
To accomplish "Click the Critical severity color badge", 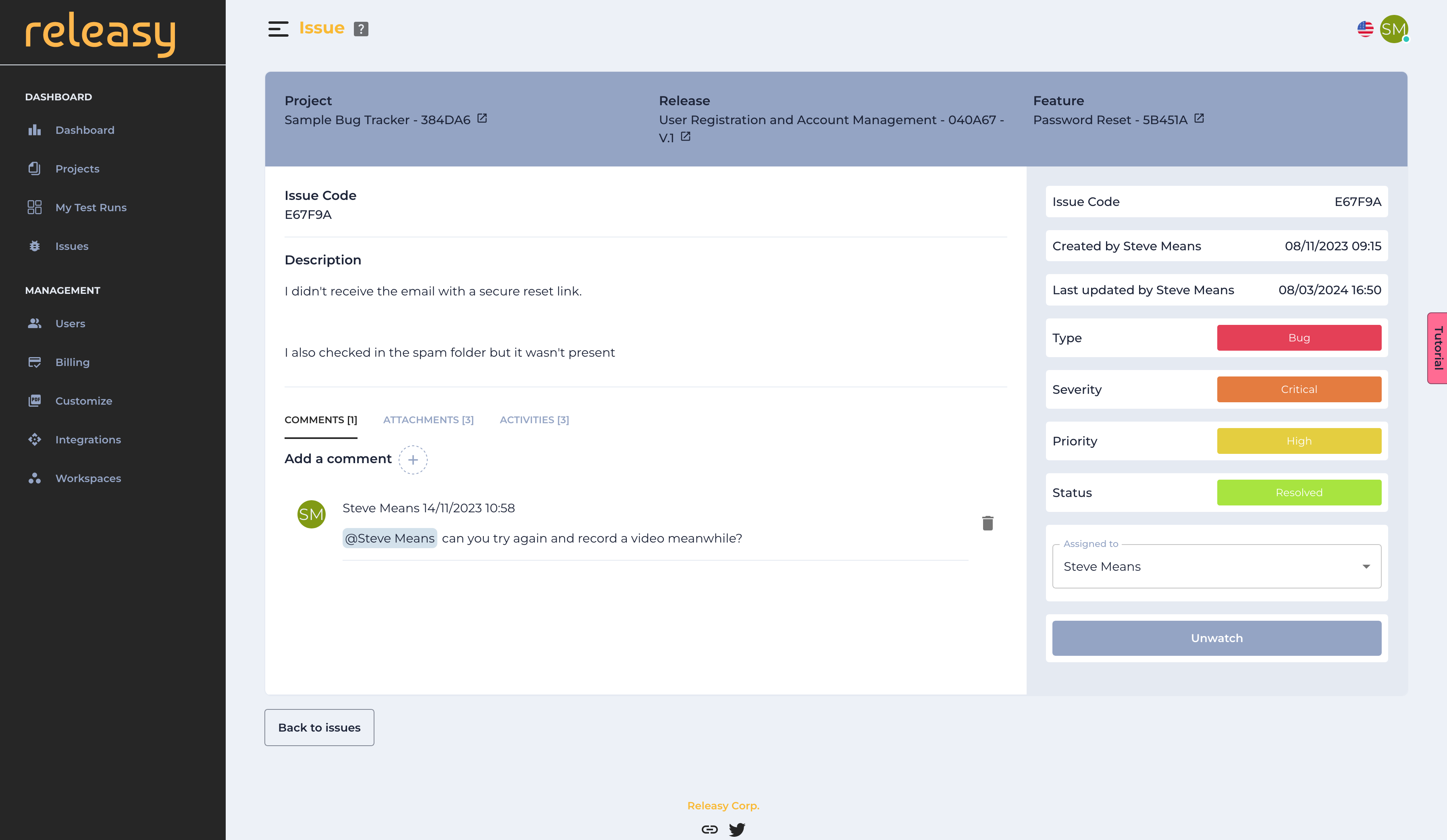I will click(1299, 389).
